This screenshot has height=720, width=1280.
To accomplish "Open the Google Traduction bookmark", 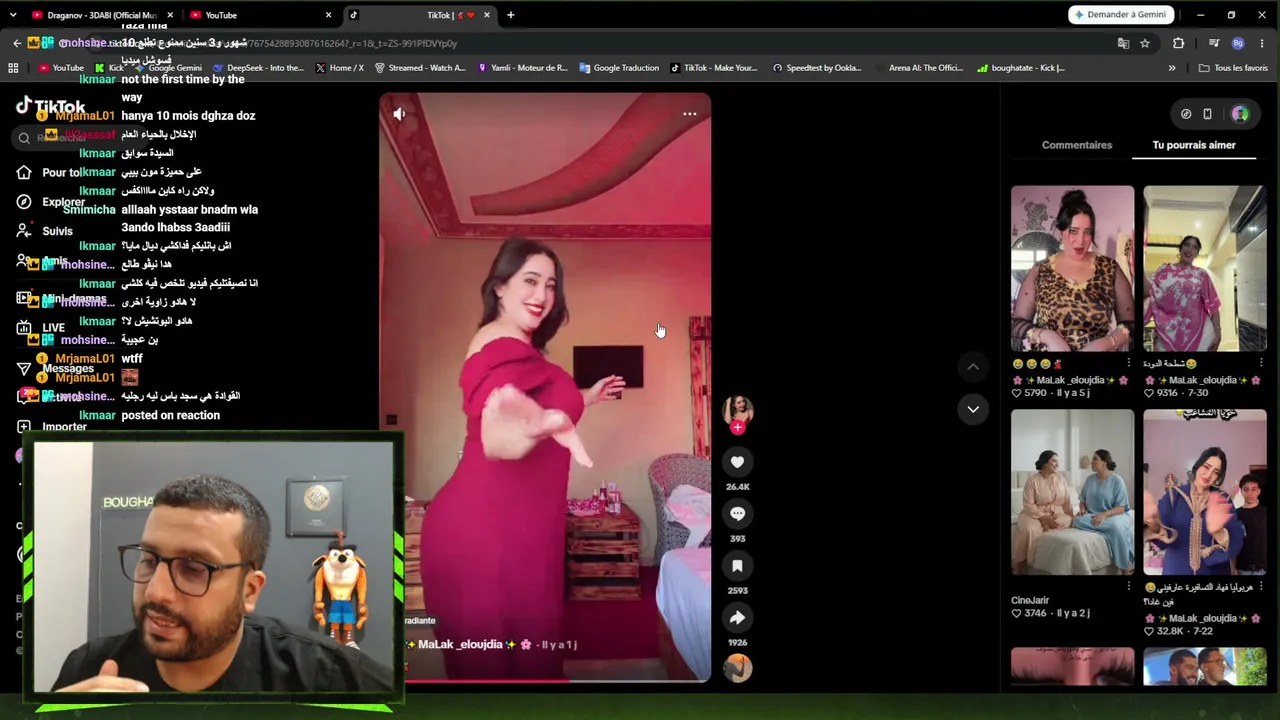I will click(x=619, y=68).
